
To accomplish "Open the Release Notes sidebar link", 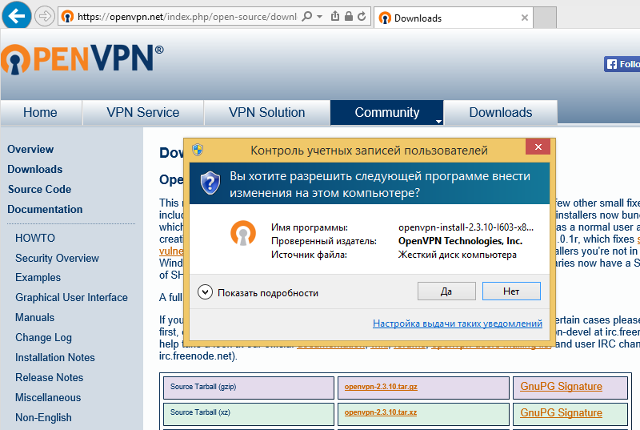I will point(49,377).
